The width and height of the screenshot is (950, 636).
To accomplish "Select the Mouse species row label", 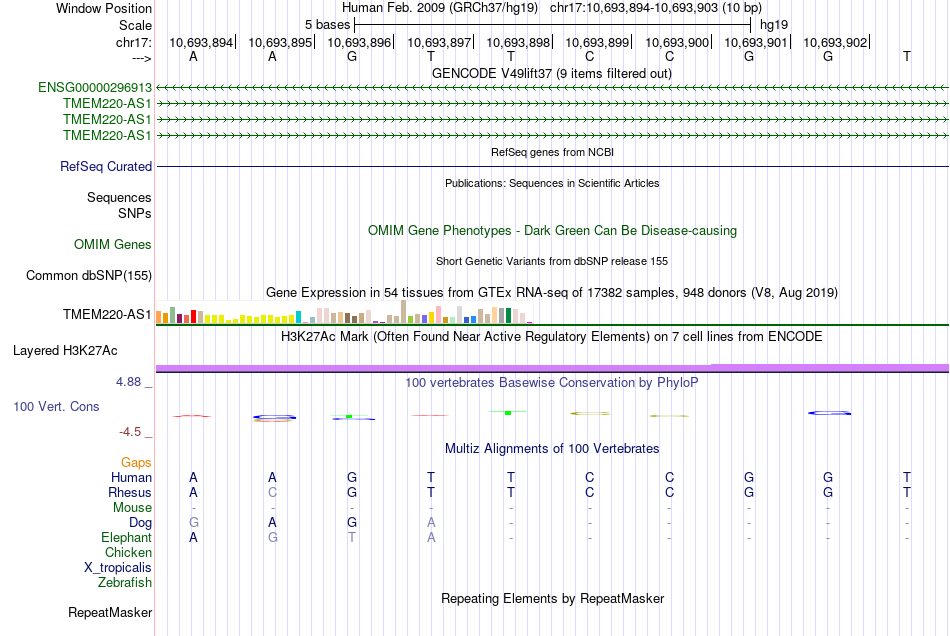I will pos(133,508).
